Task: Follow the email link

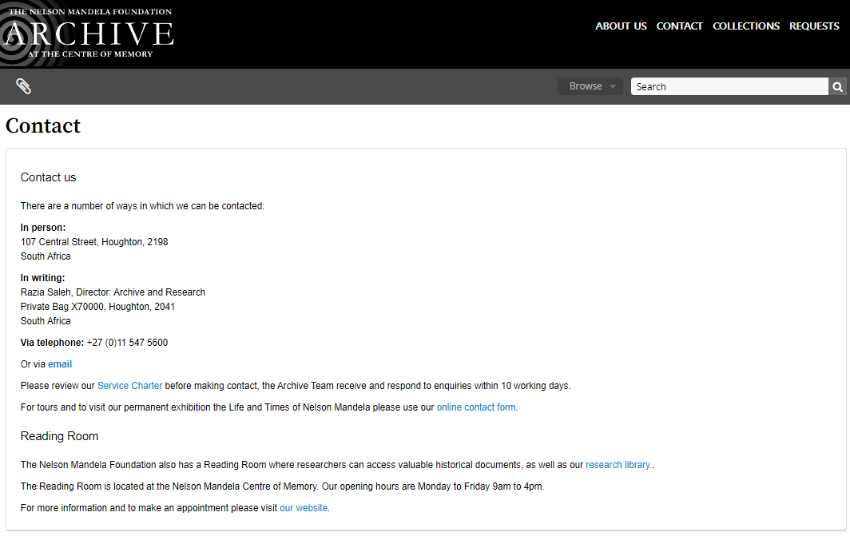Action: (x=60, y=364)
